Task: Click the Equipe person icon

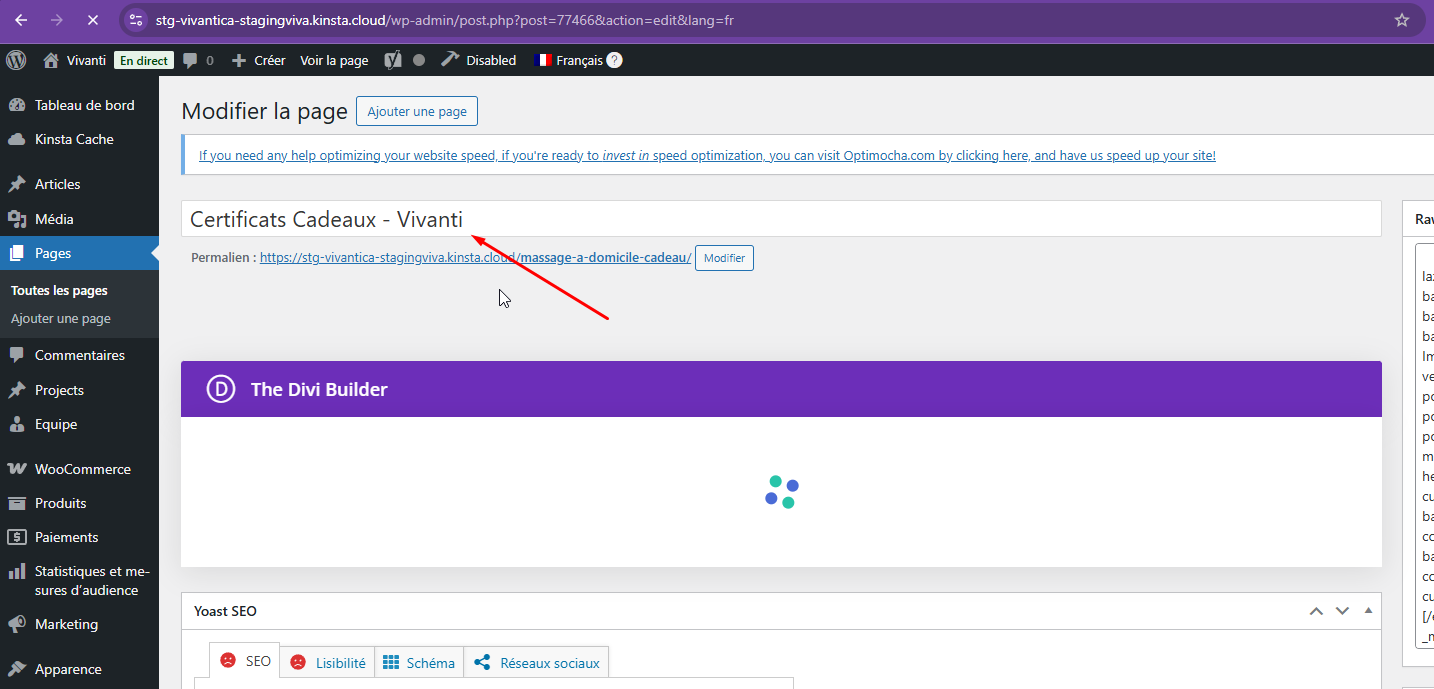Action: pyautogui.click(x=16, y=424)
